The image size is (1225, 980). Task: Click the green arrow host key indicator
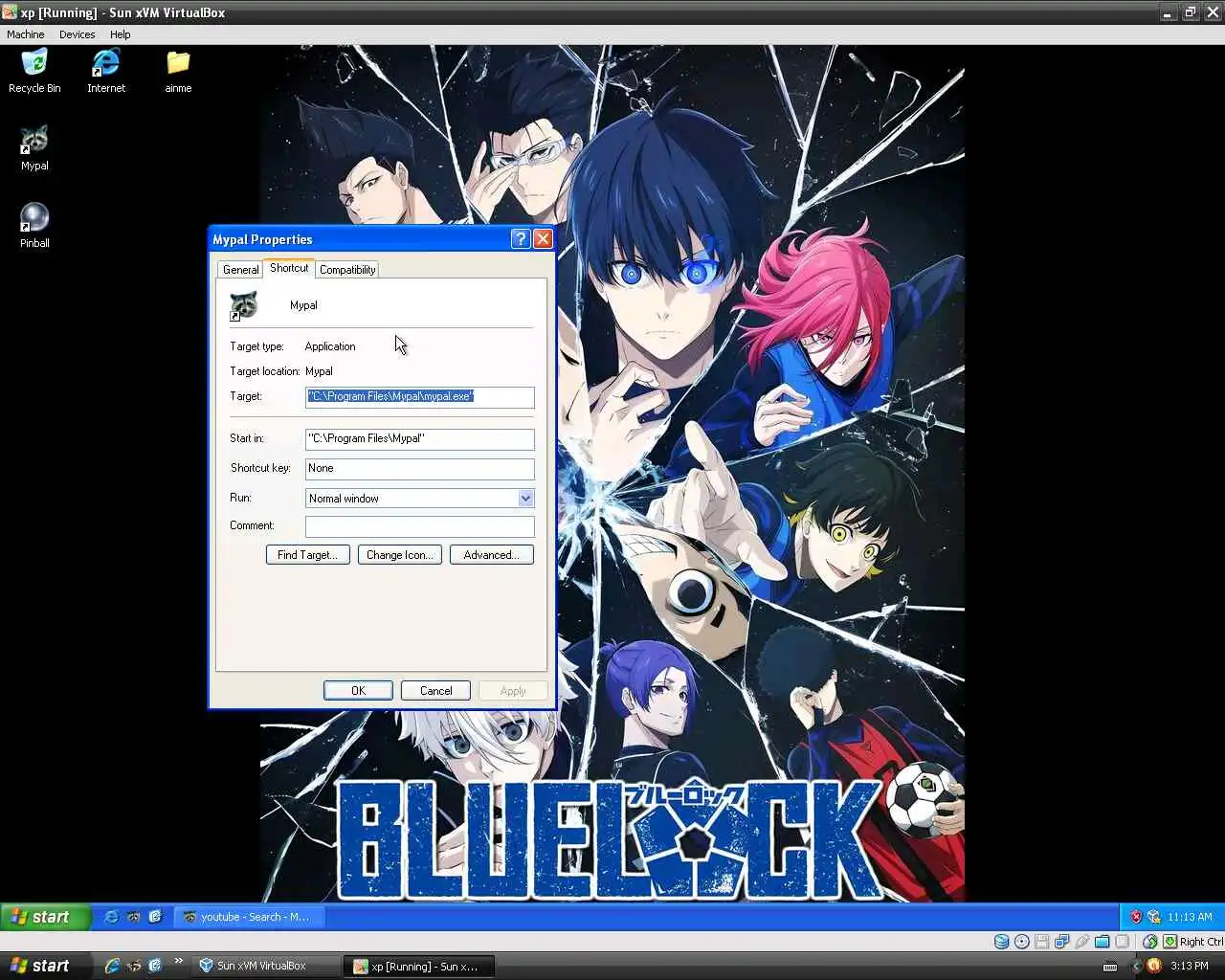[1169, 942]
